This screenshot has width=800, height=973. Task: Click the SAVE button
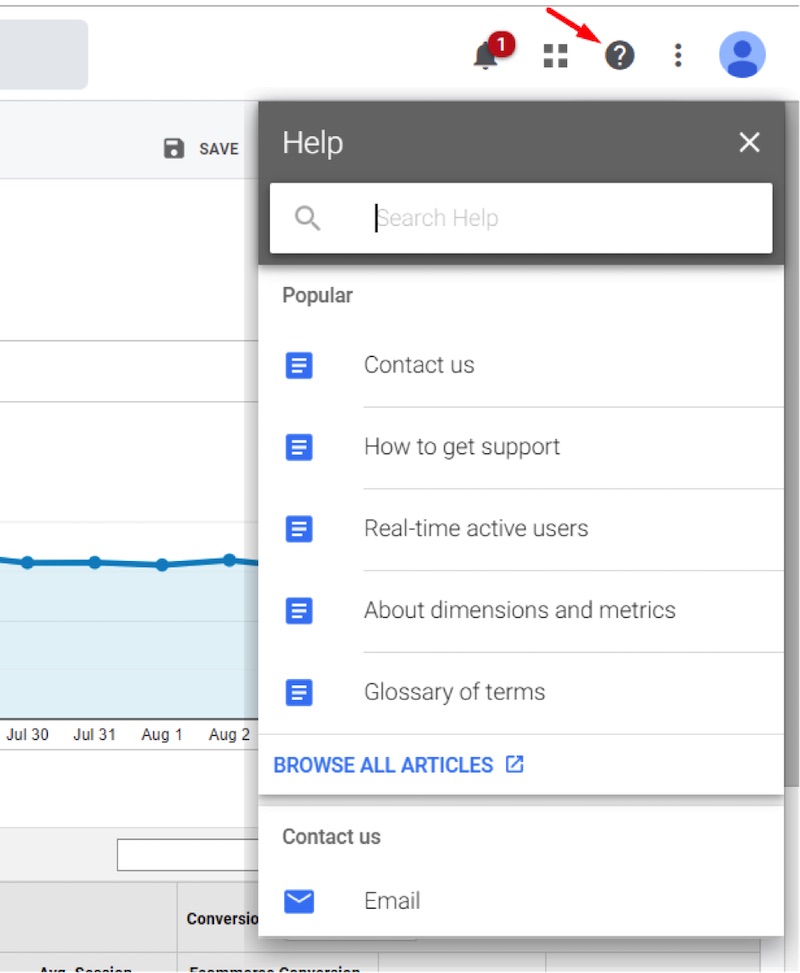tap(201, 147)
